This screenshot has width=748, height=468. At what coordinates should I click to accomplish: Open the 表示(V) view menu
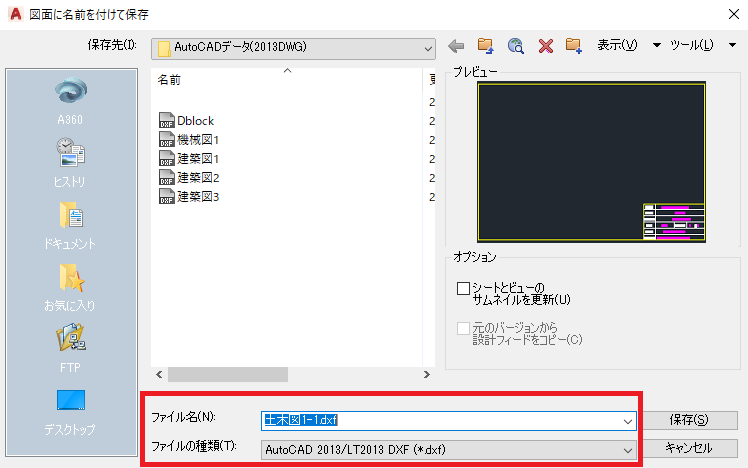617,45
